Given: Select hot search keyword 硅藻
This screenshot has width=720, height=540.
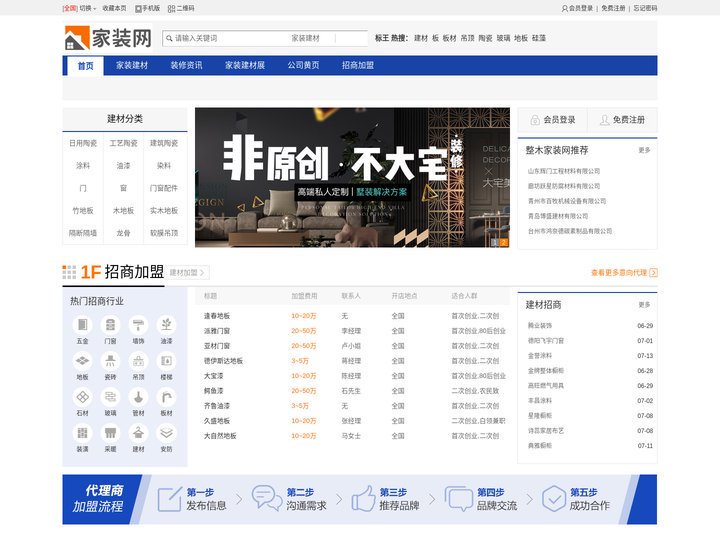Looking at the screenshot, I should coord(539,38).
